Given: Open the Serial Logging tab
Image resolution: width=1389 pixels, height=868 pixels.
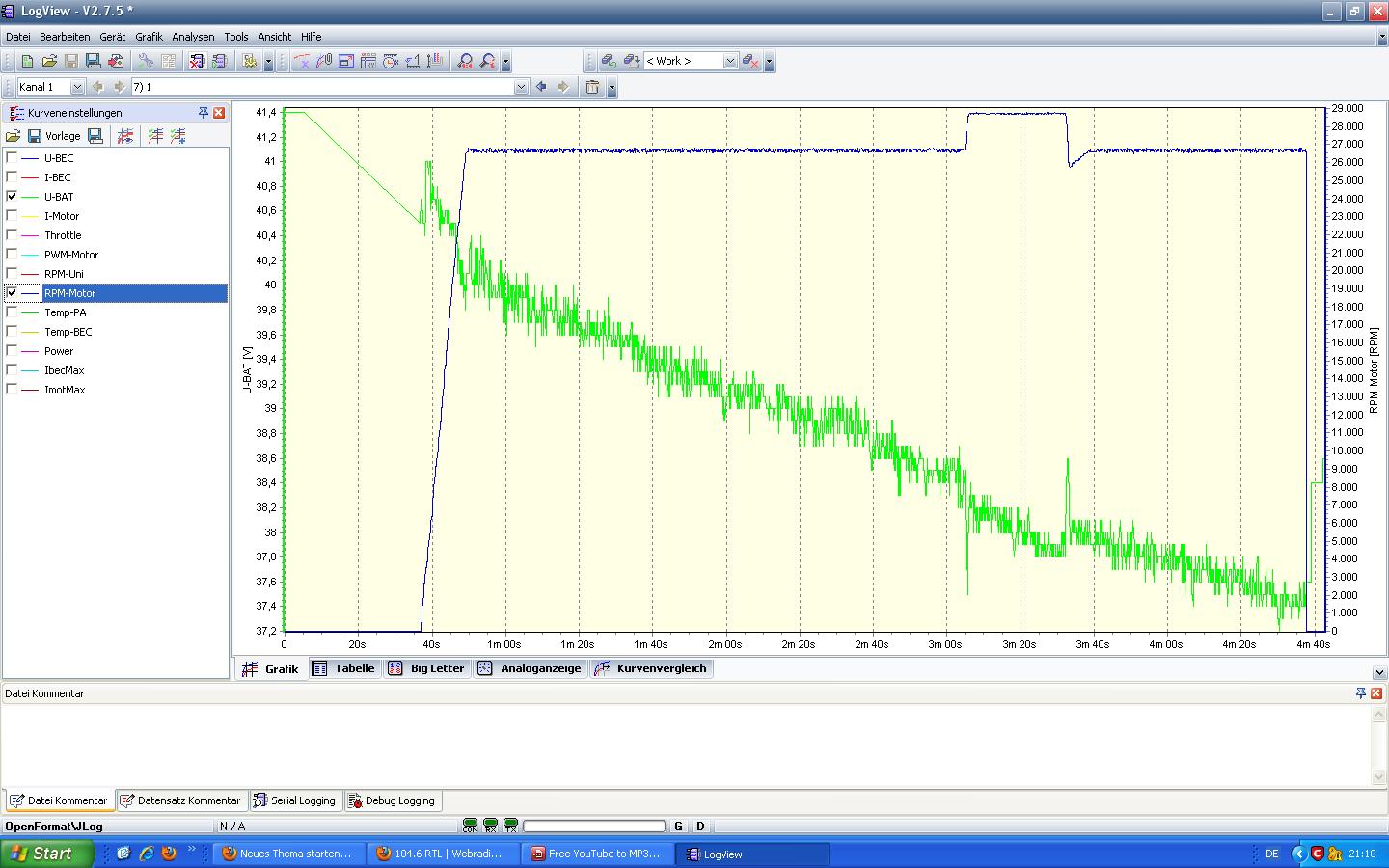Looking at the screenshot, I should coord(294,800).
